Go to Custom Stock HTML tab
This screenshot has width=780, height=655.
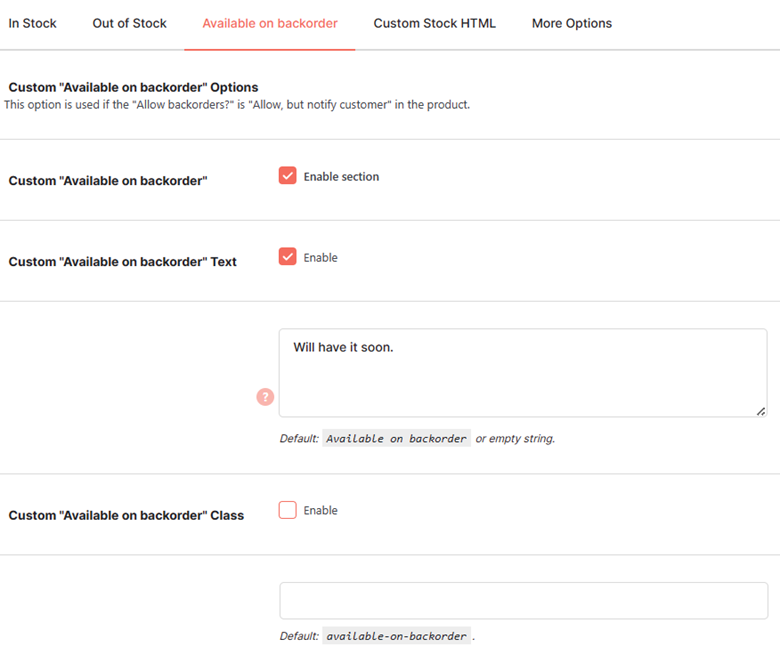click(x=434, y=23)
